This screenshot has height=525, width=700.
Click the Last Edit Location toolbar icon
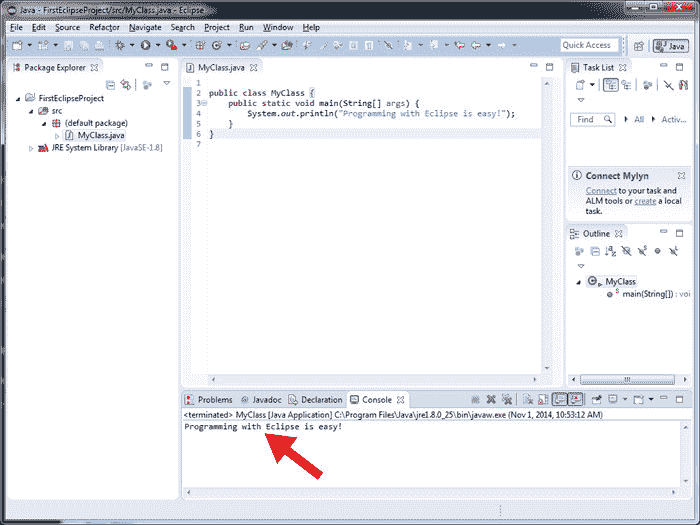tap(459, 45)
